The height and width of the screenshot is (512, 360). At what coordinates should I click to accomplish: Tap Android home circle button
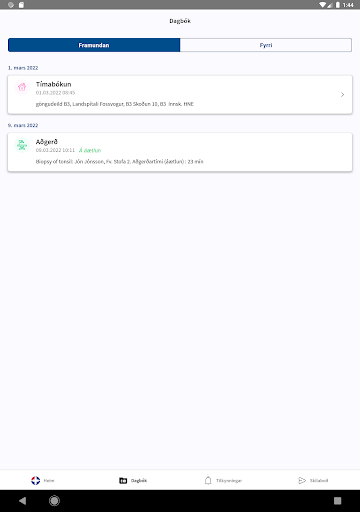point(54,501)
